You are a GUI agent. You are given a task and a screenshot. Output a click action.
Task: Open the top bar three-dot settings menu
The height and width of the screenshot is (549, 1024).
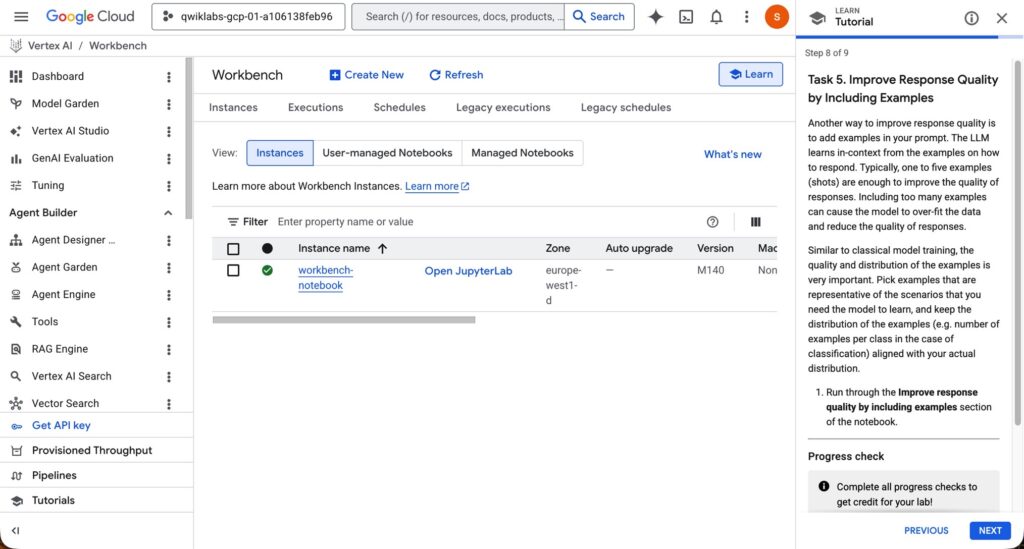click(x=746, y=17)
